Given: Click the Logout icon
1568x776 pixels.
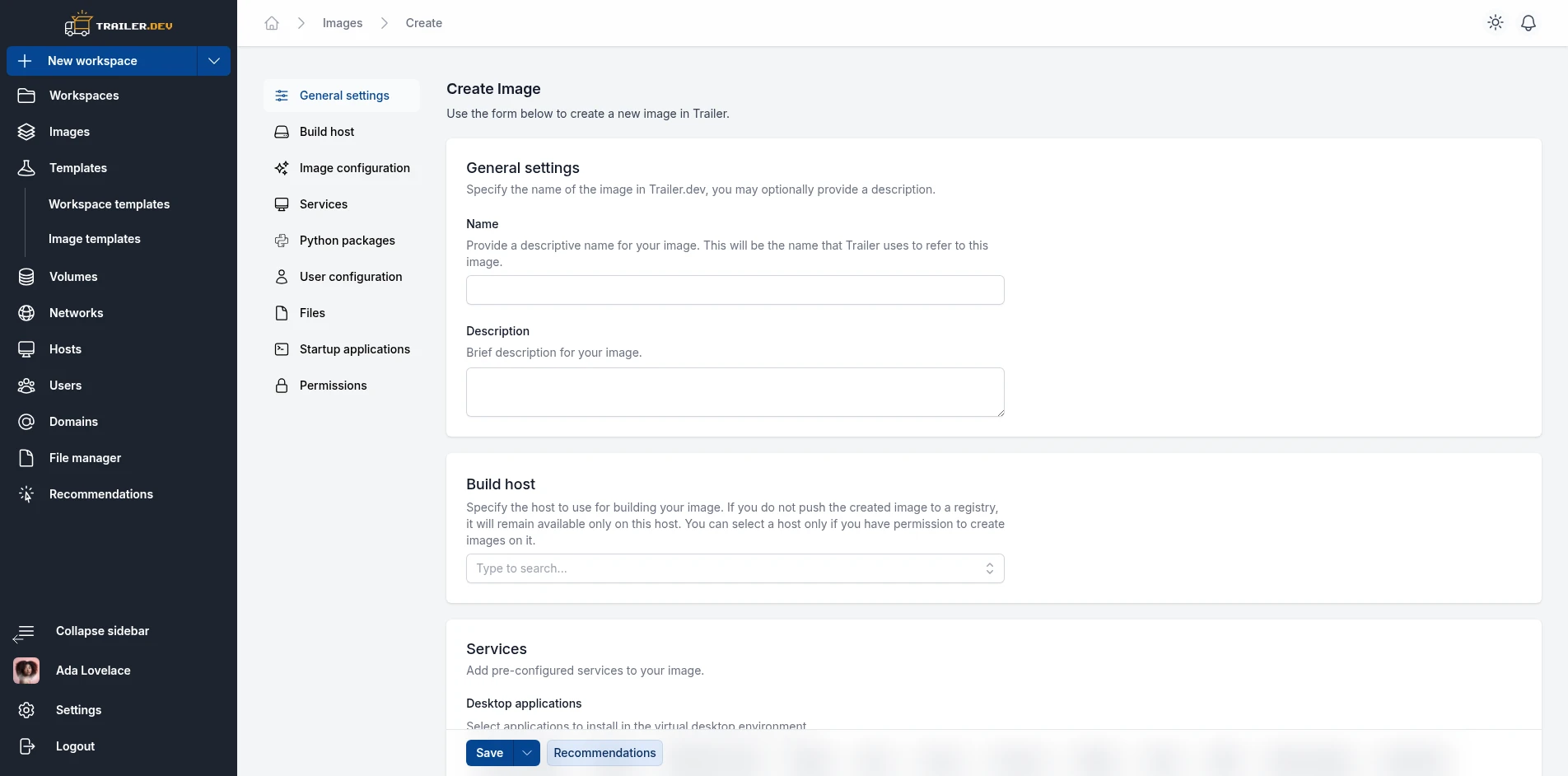Looking at the screenshot, I should (26, 746).
